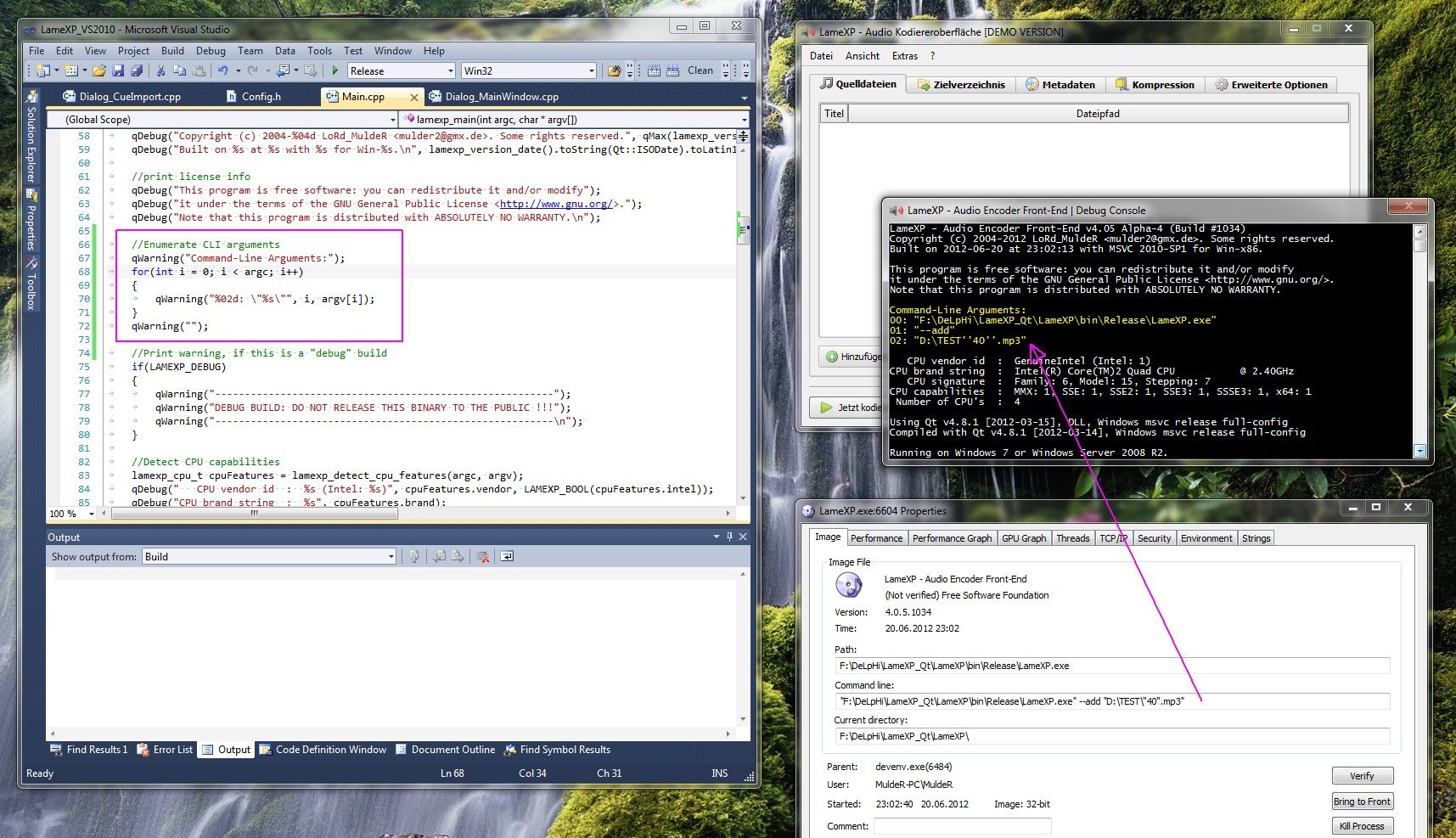Image resolution: width=1456 pixels, height=838 pixels.
Task: Open the Find Symbol Results tab
Action: [557, 750]
